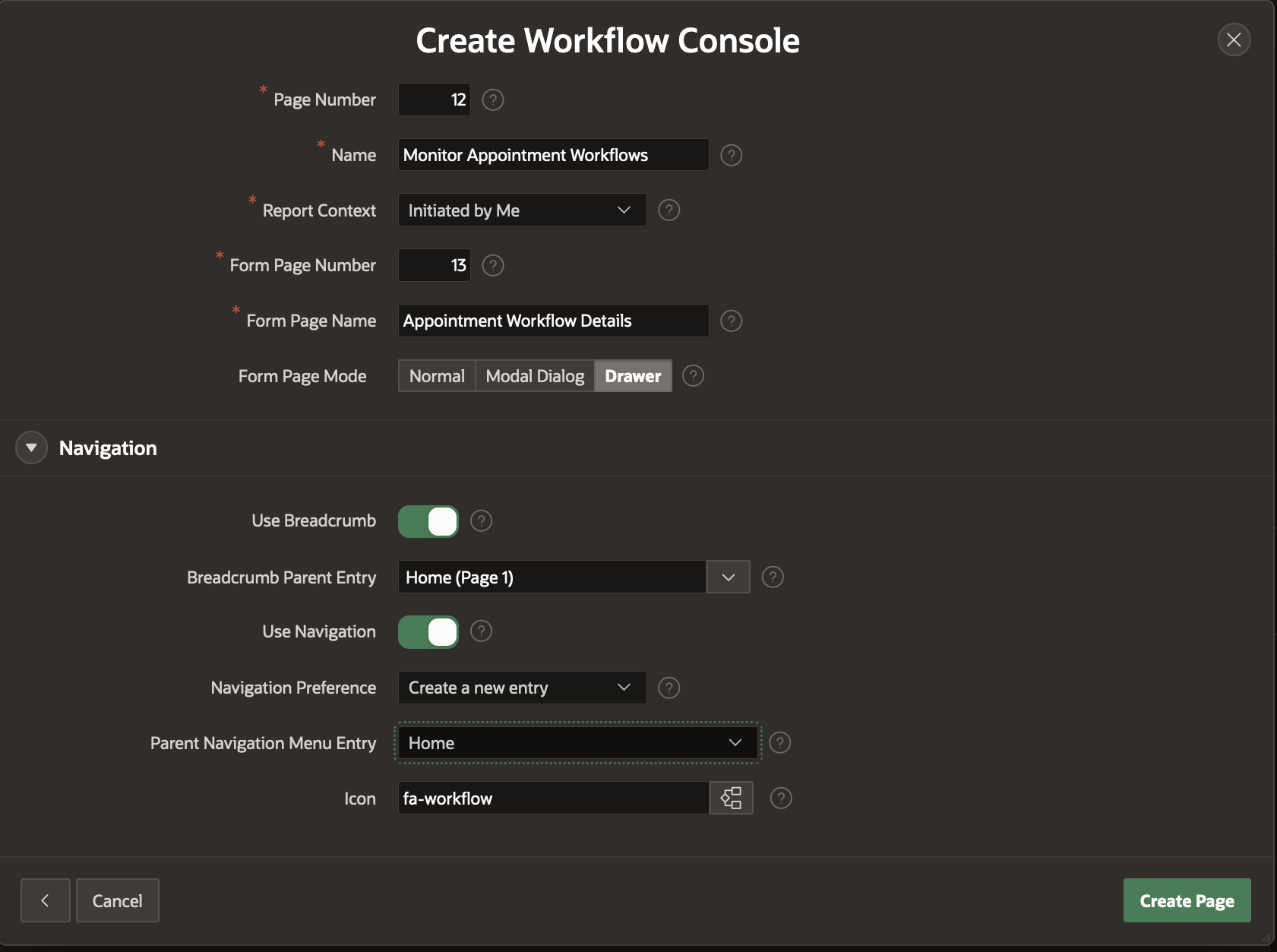The height and width of the screenshot is (952, 1277).
Task: Close the Create Workflow Console dialog
Action: pyautogui.click(x=1234, y=40)
